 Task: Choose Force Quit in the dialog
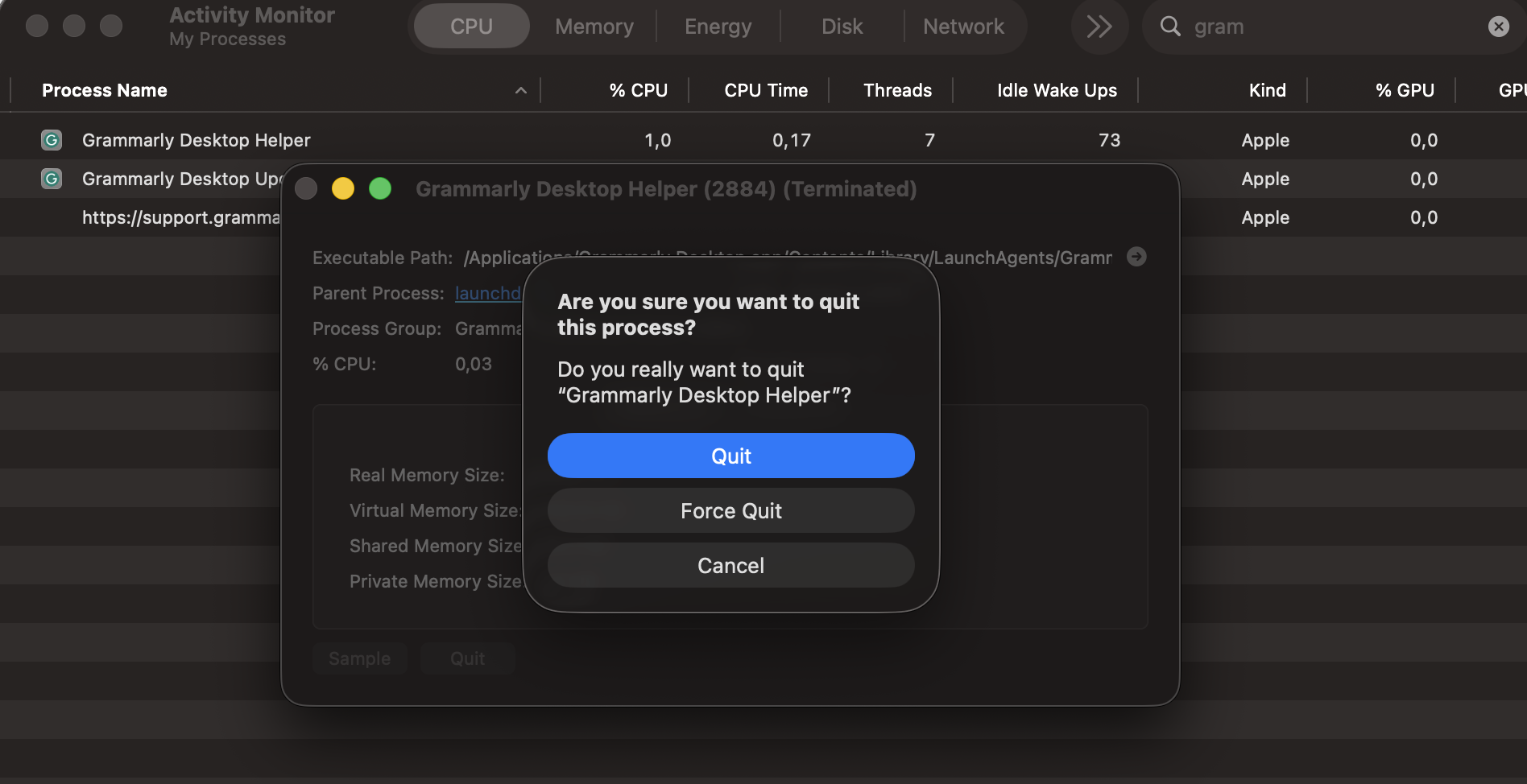[731, 510]
